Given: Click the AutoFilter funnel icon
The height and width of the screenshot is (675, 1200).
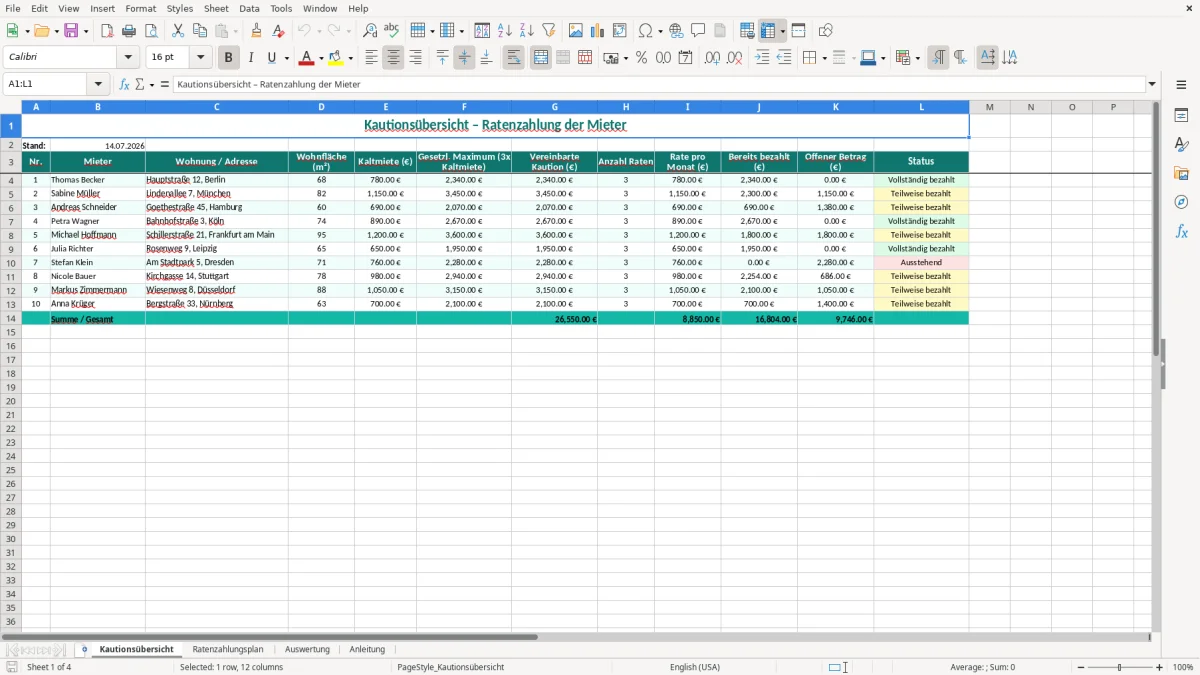Looking at the screenshot, I should click(x=549, y=31).
